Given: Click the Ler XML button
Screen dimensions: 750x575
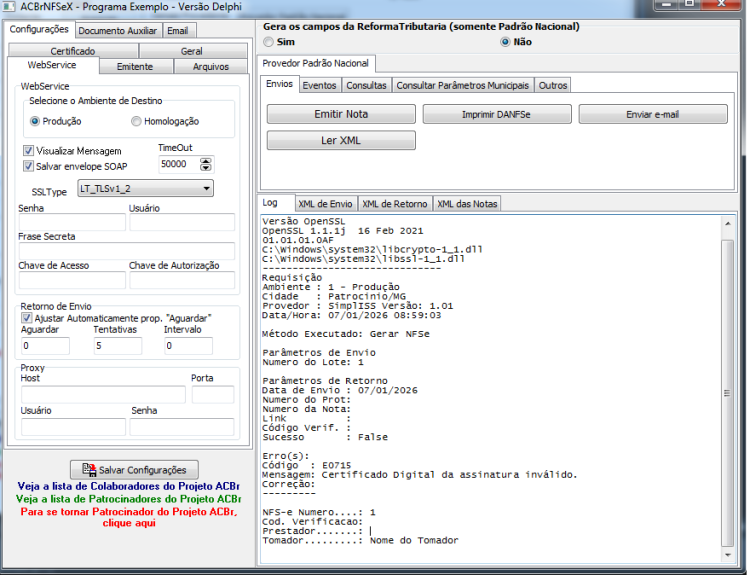Looking at the screenshot, I should [341, 141].
